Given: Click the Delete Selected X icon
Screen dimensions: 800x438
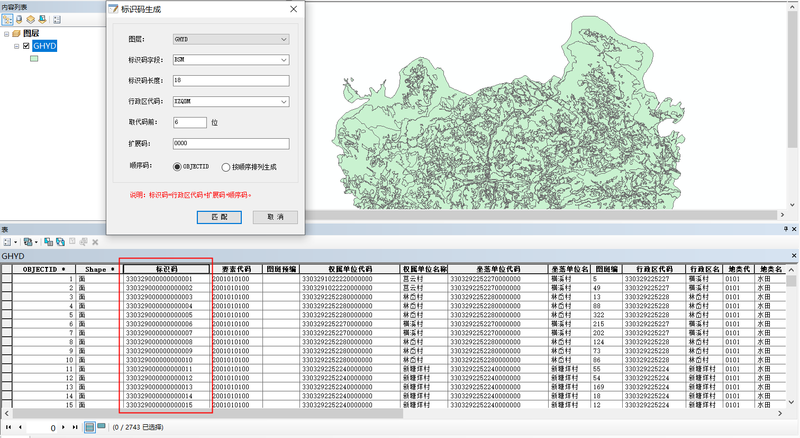Looking at the screenshot, I should (x=95, y=242).
